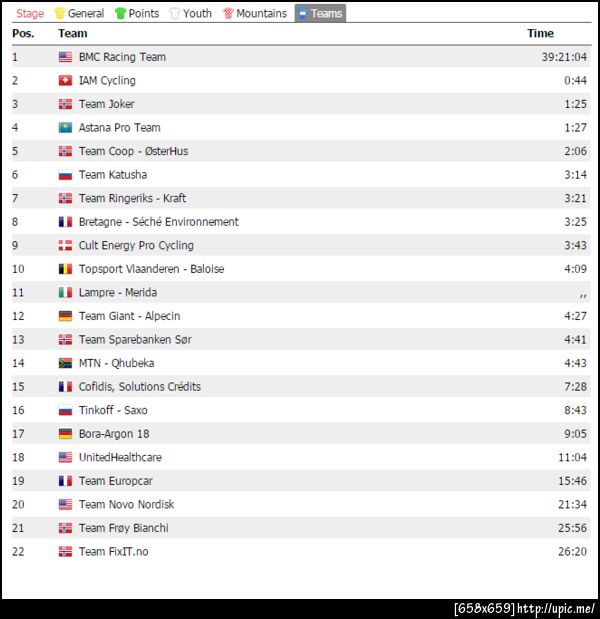Click the French flag next to Bretagne - Séché Environnement

[x=66, y=222]
